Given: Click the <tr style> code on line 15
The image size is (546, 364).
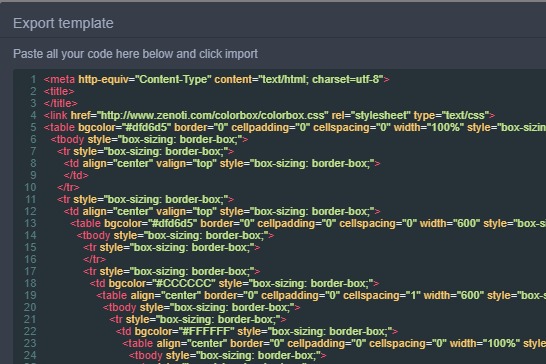Looking at the screenshot, I should (172, 247).
